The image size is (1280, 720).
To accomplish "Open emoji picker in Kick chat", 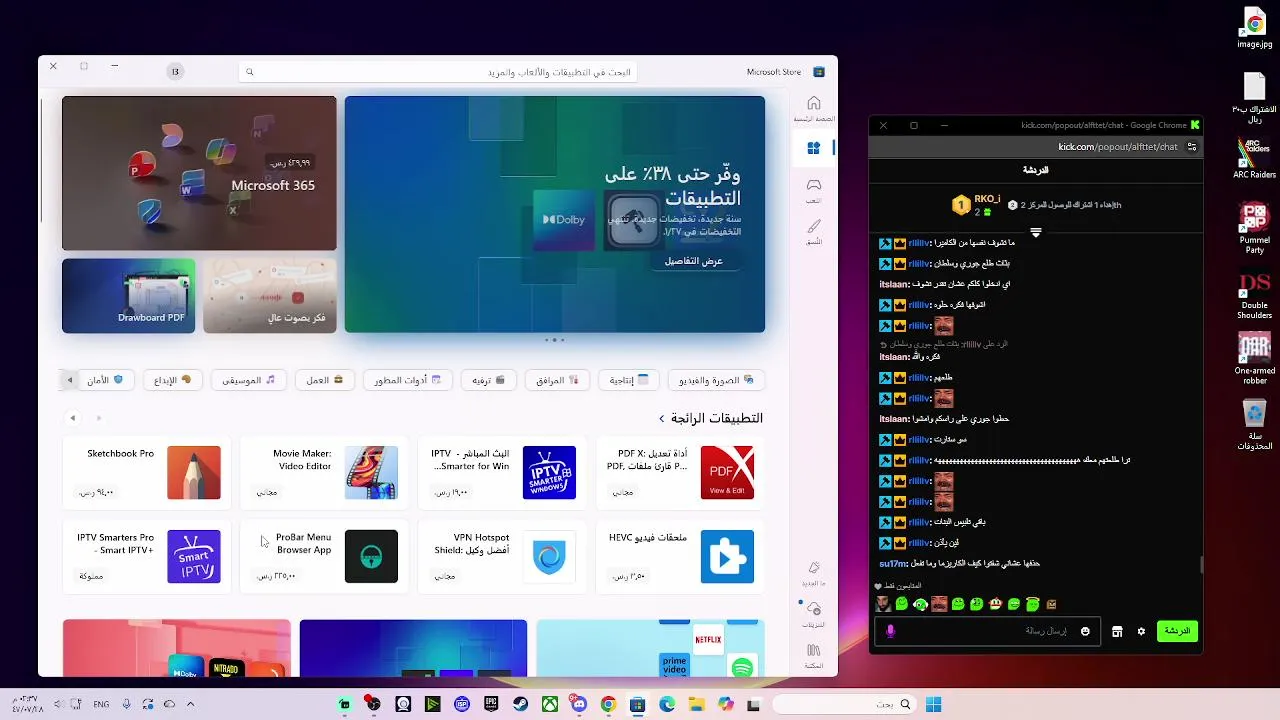I will (1085, 631).
